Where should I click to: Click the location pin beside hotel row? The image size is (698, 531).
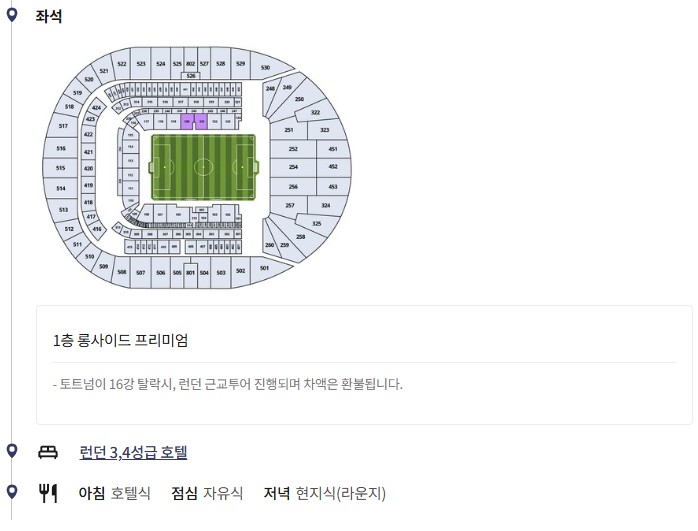tap(12, 450)
